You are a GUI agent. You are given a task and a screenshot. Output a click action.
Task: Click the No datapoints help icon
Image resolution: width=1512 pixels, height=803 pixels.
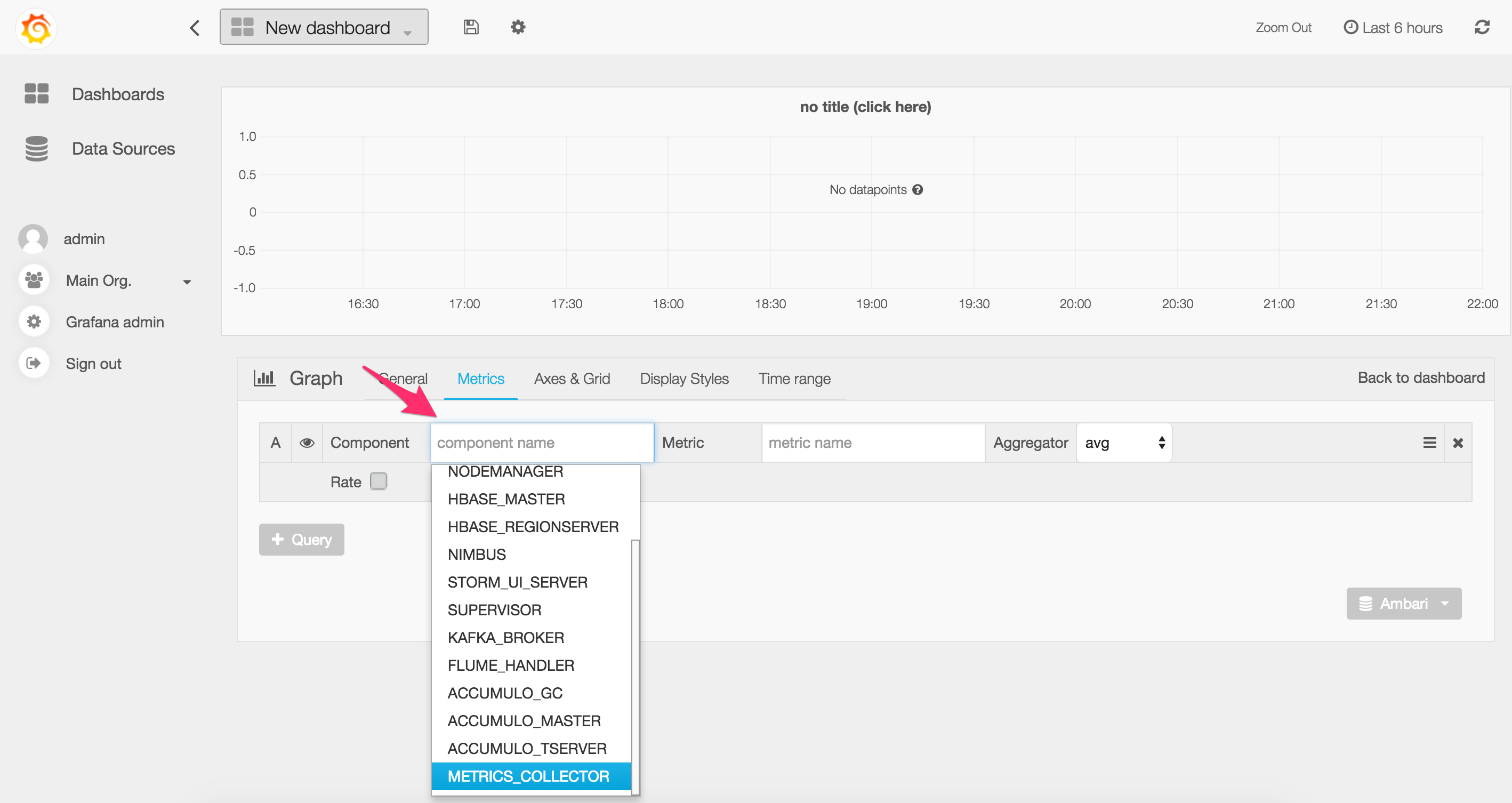(918, 190)
